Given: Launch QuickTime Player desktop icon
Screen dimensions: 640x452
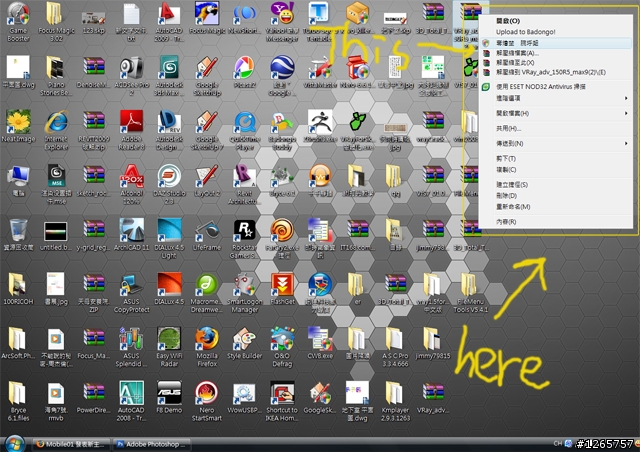Looking at the screenshot, I should pos(244,130).
